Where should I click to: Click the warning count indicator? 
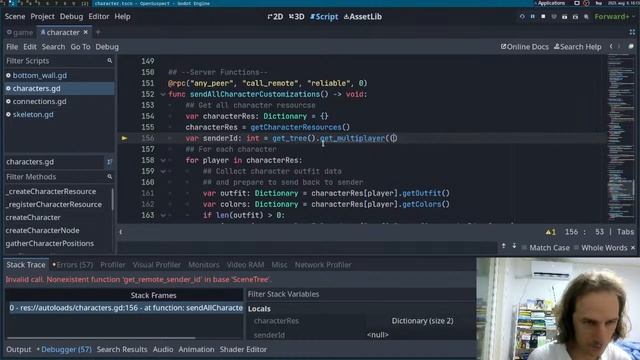click(x=550, y=232)
